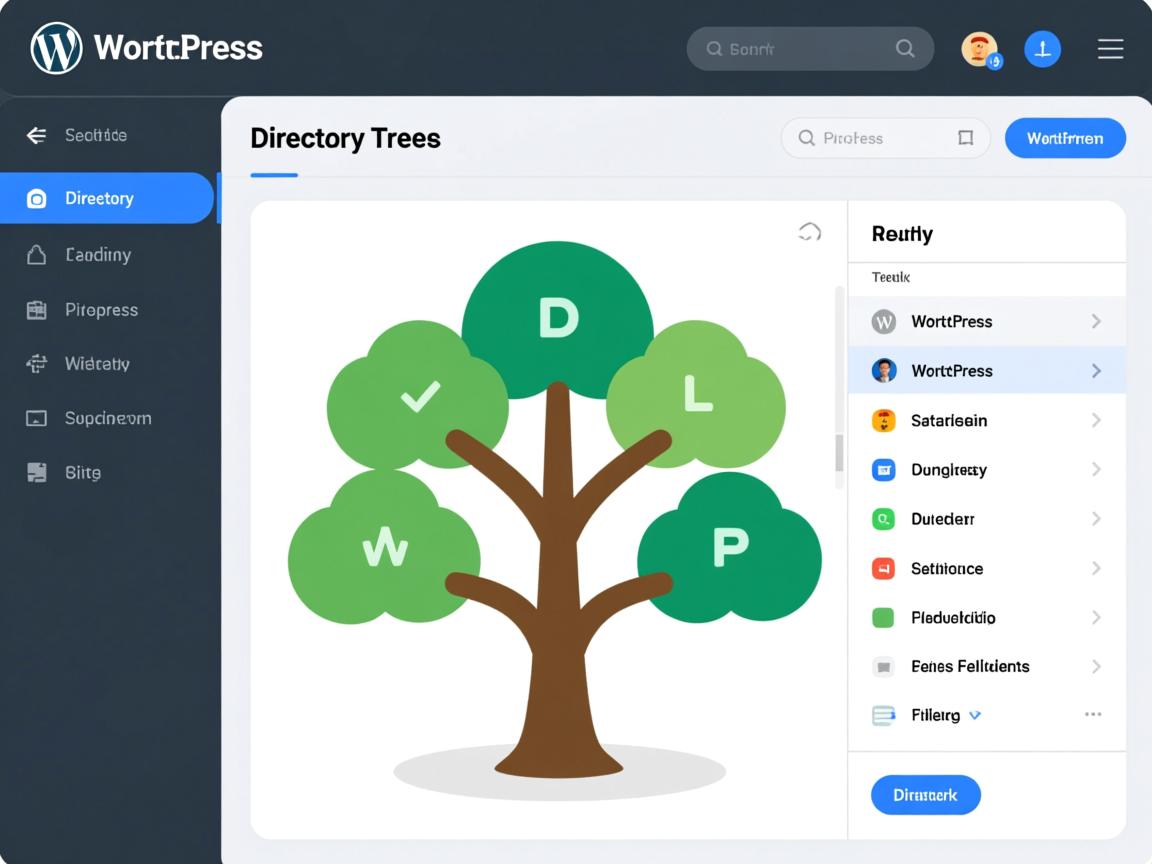
Task: Click the refresh icon above the tree
Action: pos(809,231)
